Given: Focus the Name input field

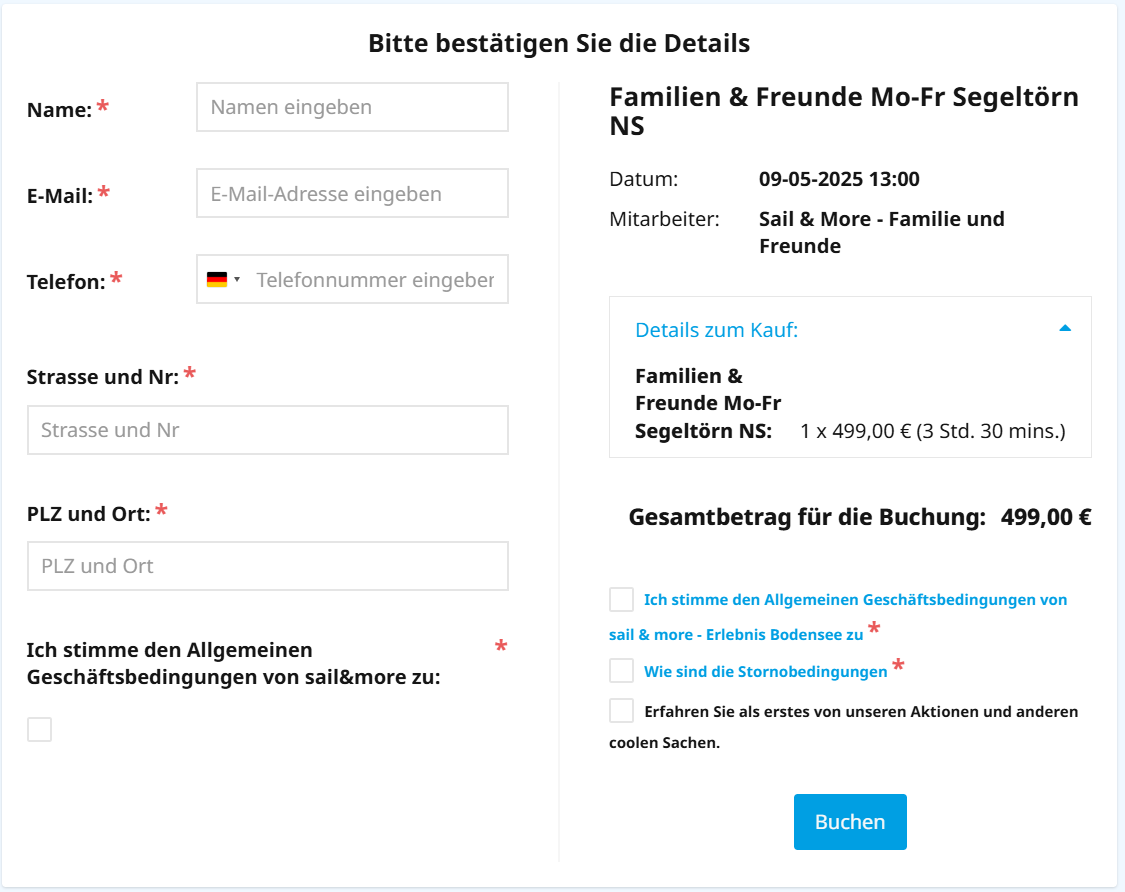Looking at the screenshot, I should tap(352, 107).
